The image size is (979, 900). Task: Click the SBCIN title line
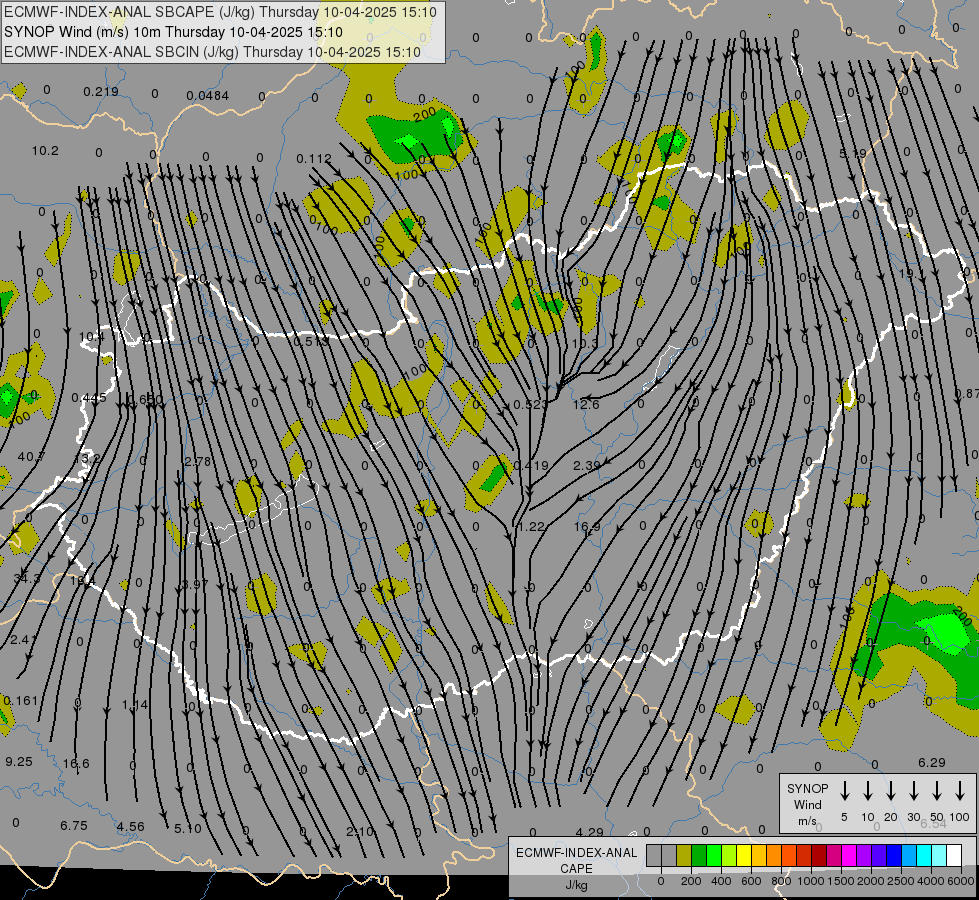212,52
